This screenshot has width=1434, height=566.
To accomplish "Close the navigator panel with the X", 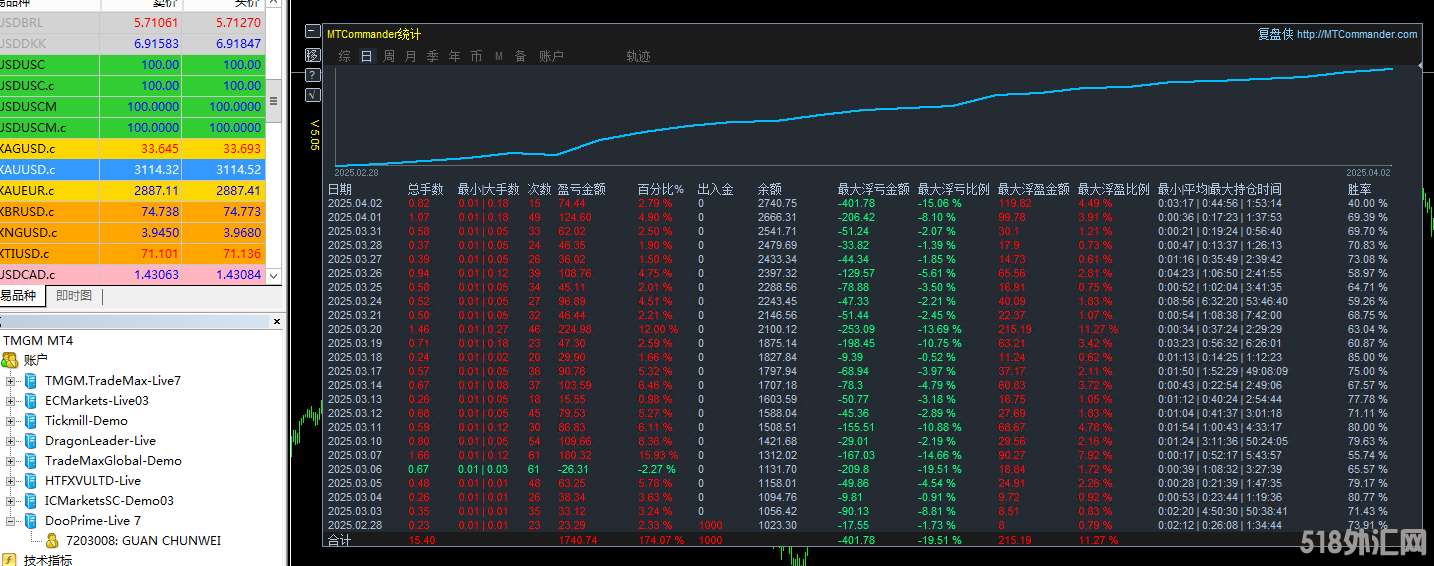I will pyautogui.click(x=277, y=322).
